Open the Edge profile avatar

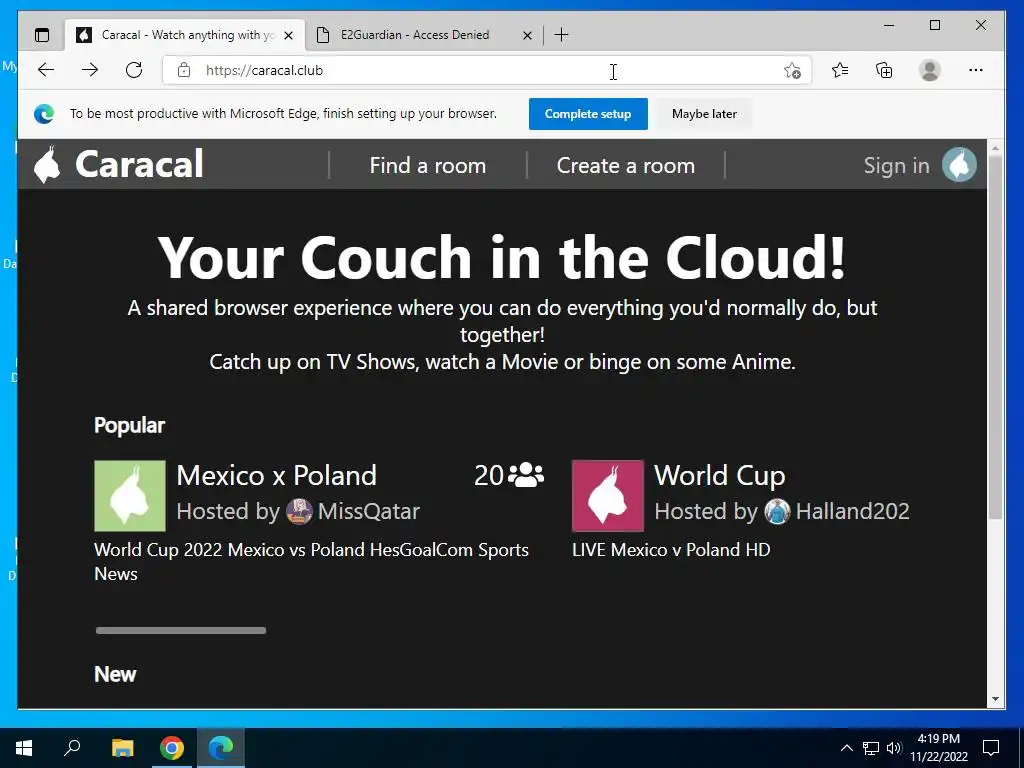pos(929,70)
